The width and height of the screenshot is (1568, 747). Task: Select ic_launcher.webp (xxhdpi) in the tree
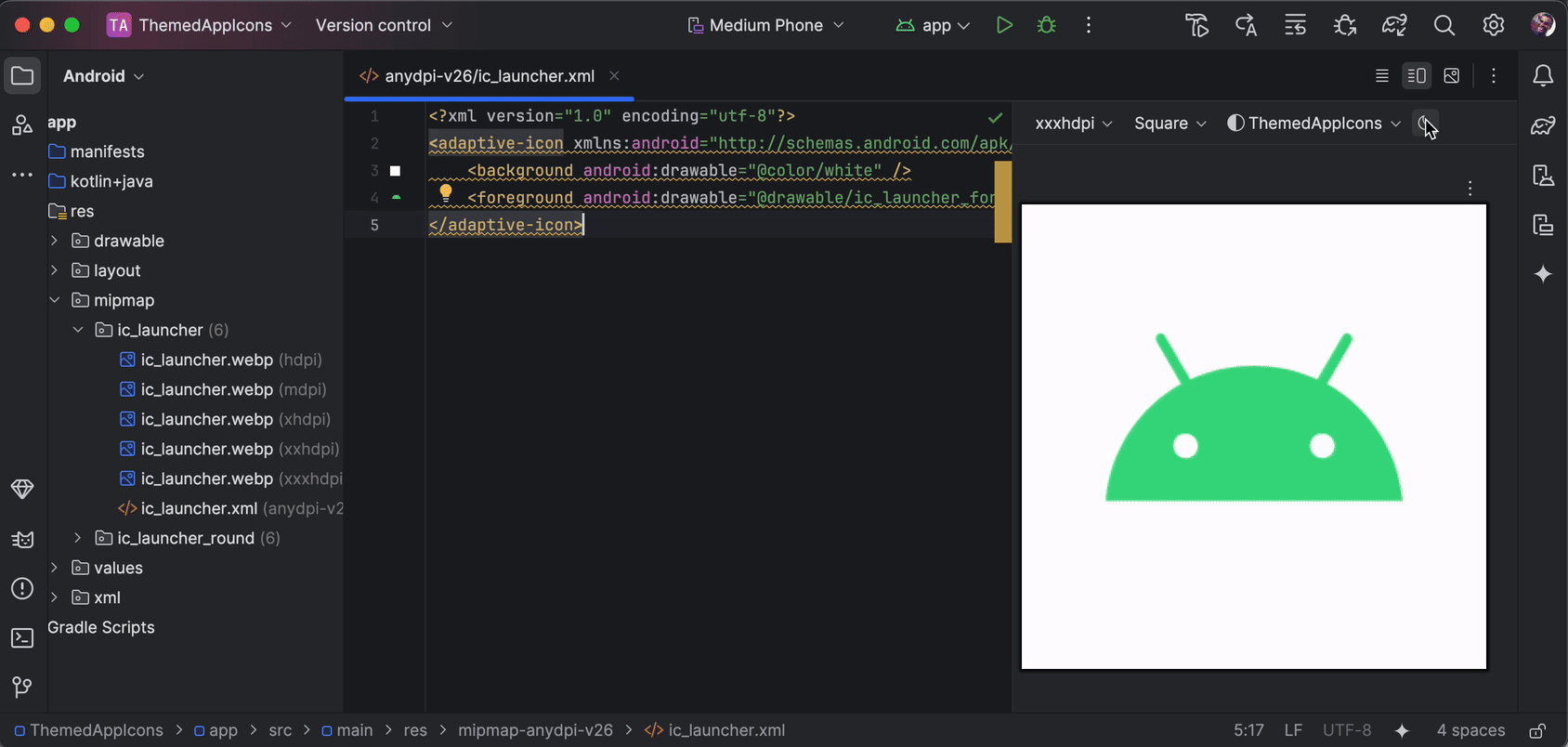tap(229, 449)
